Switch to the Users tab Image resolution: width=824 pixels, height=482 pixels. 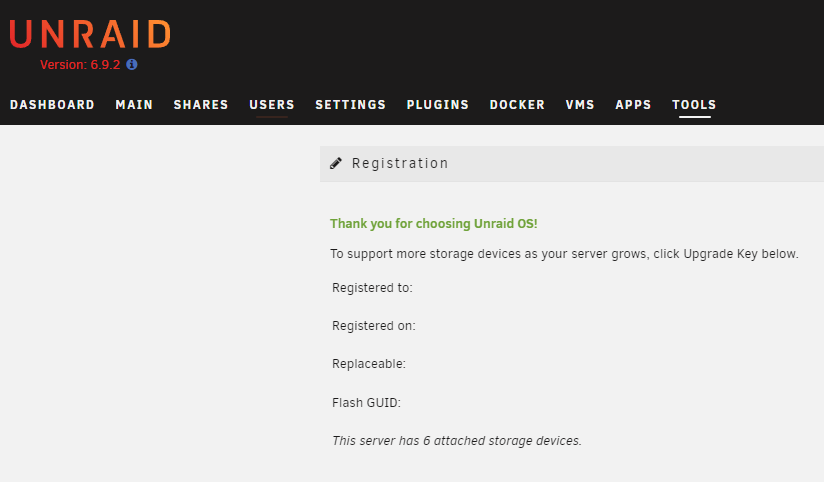click(272, 105)
